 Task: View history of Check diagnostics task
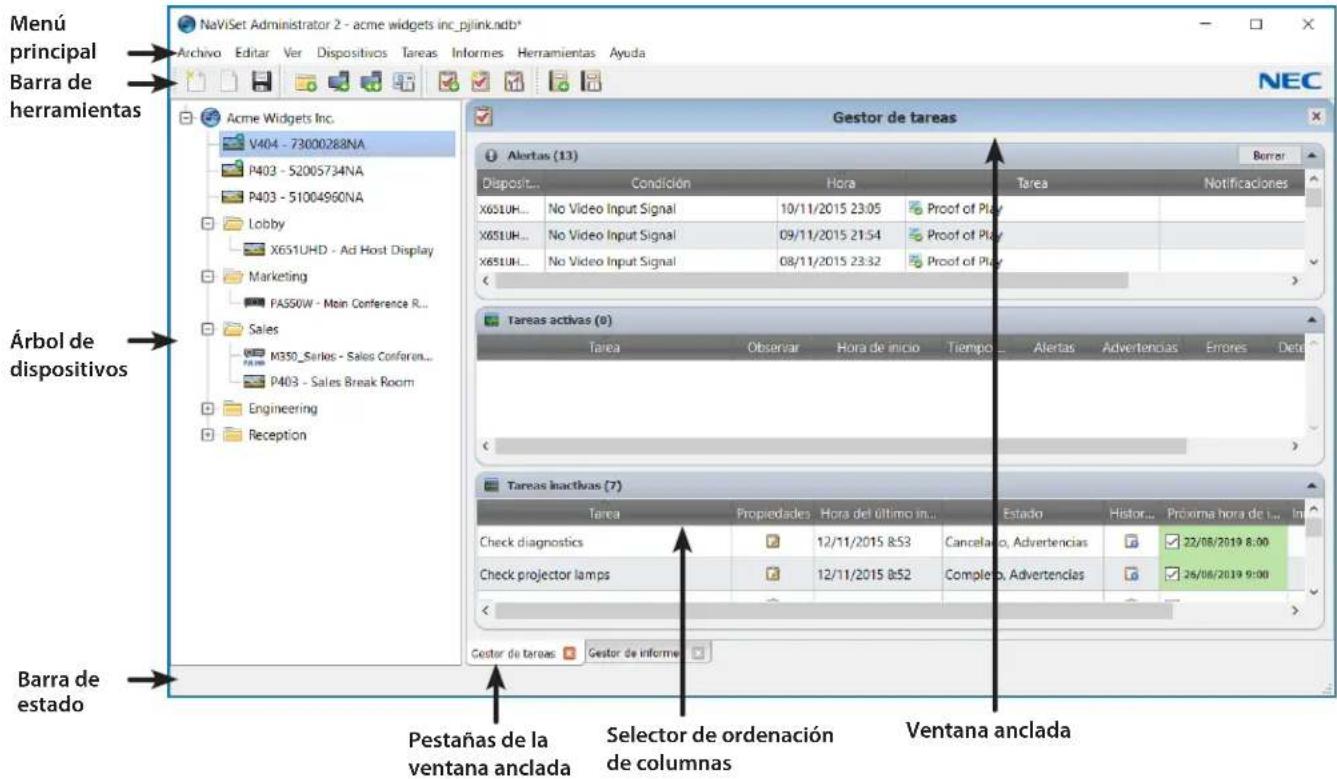coord(1131,541)
